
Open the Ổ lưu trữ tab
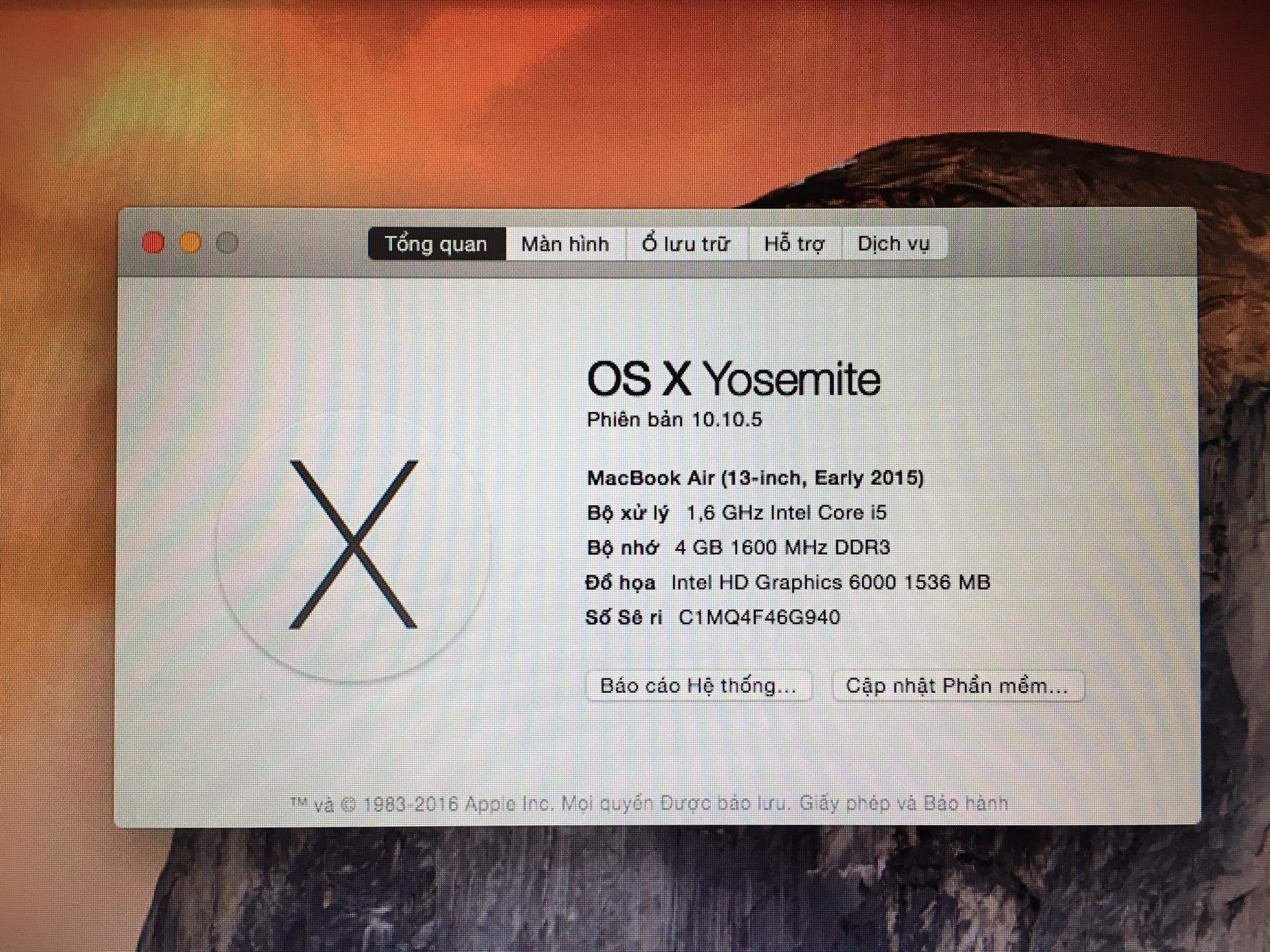click(x=686, y=244)
